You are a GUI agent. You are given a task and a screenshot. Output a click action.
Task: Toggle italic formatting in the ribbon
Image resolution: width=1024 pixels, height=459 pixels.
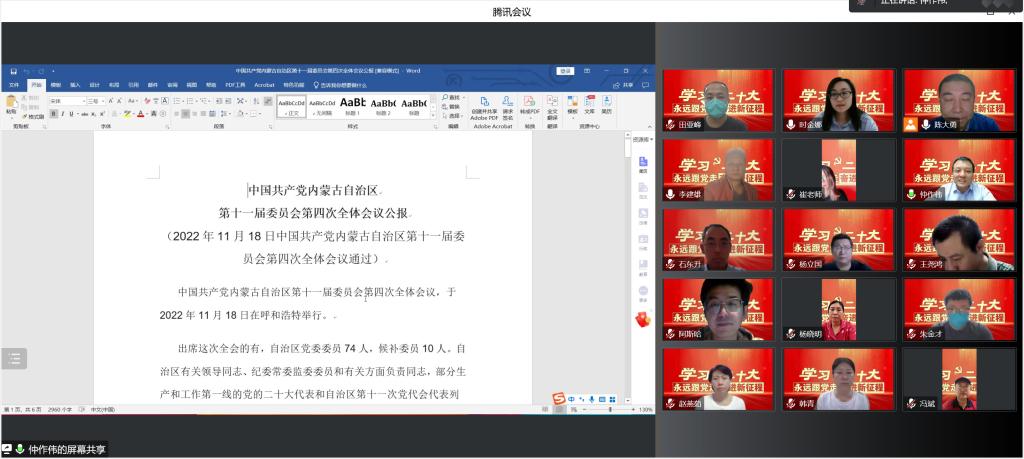pos(62,114)
